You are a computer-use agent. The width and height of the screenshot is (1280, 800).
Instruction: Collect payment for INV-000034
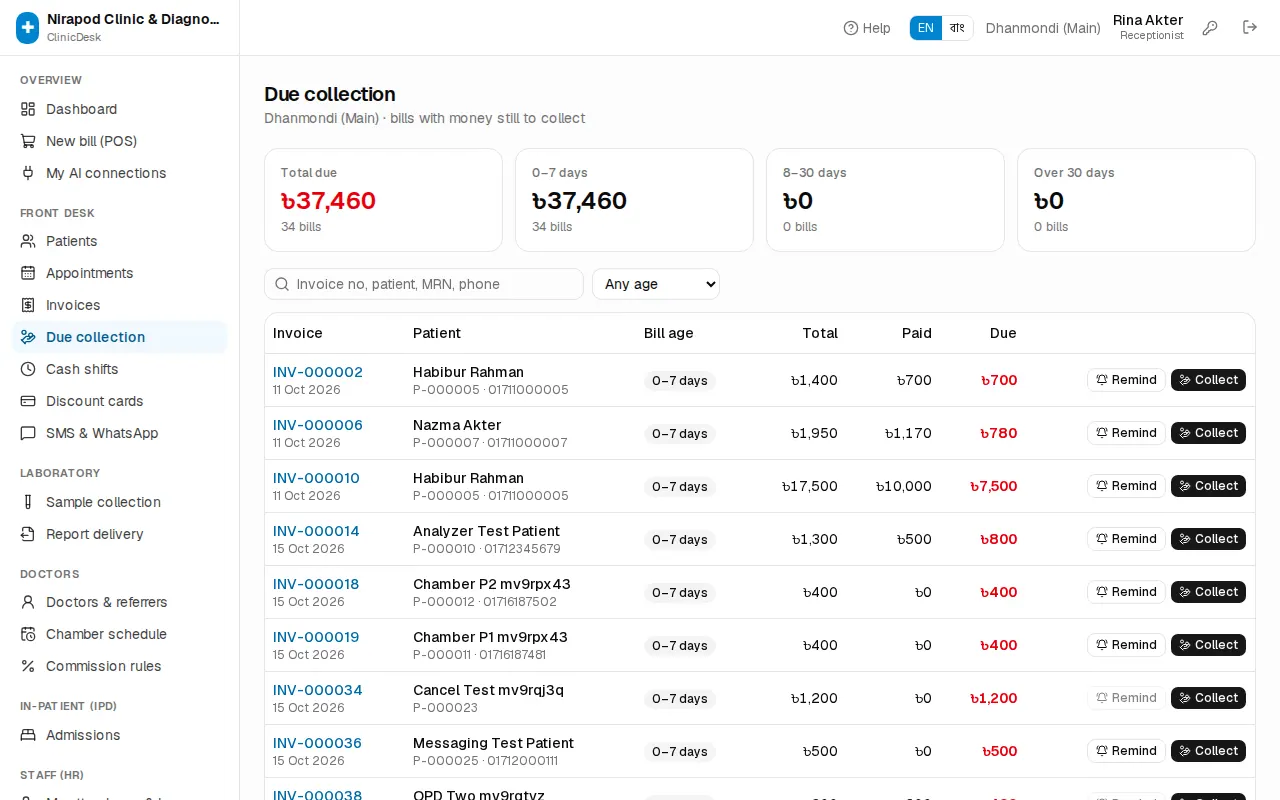tap(1208, 698)
